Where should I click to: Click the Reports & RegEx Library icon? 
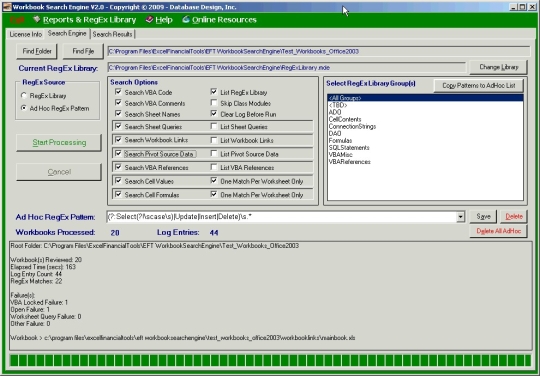(37, 19)
